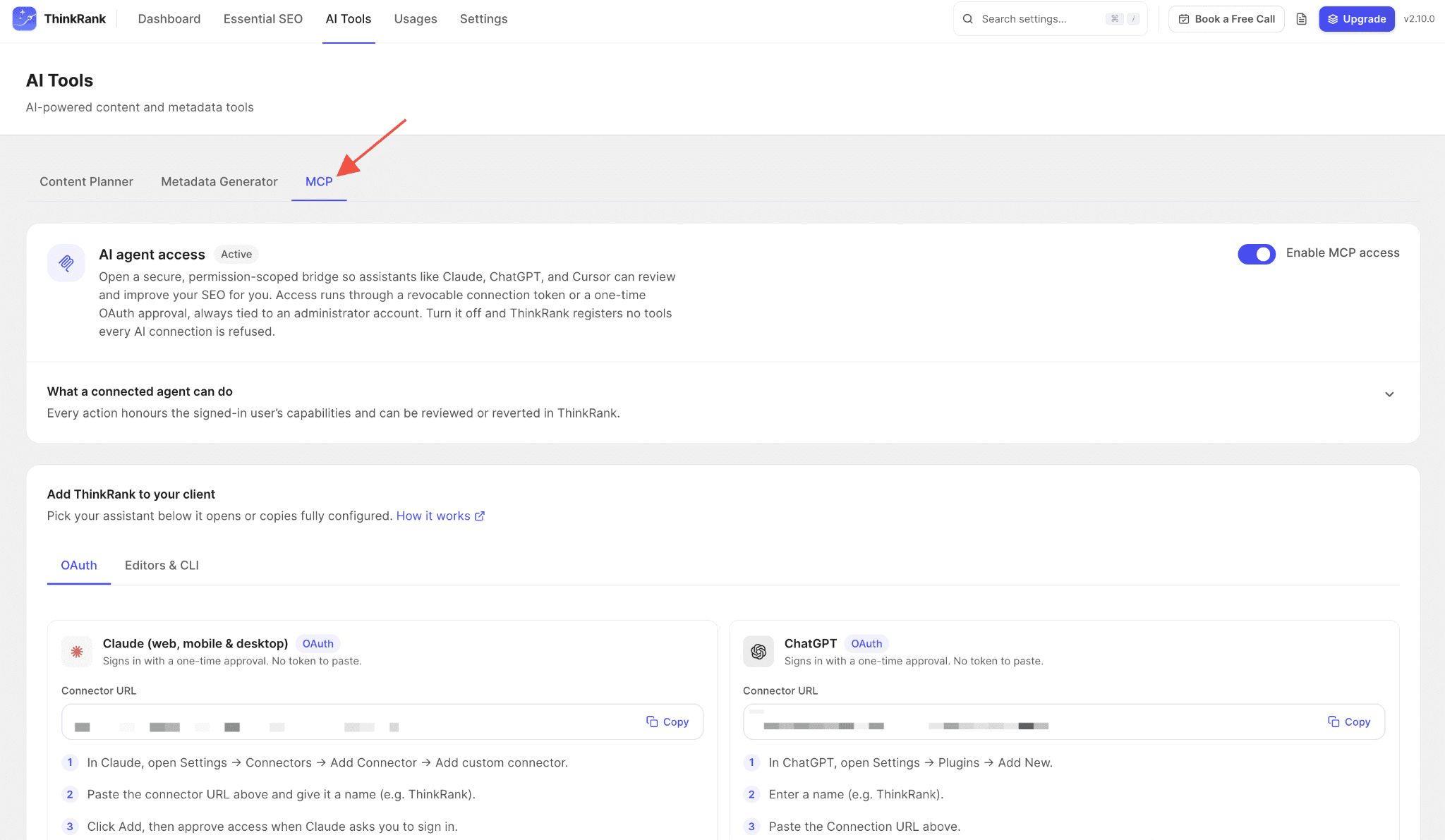Click the external link icon beside How it works
This screenshot has height=840, width=1445.
click(480, 516)
